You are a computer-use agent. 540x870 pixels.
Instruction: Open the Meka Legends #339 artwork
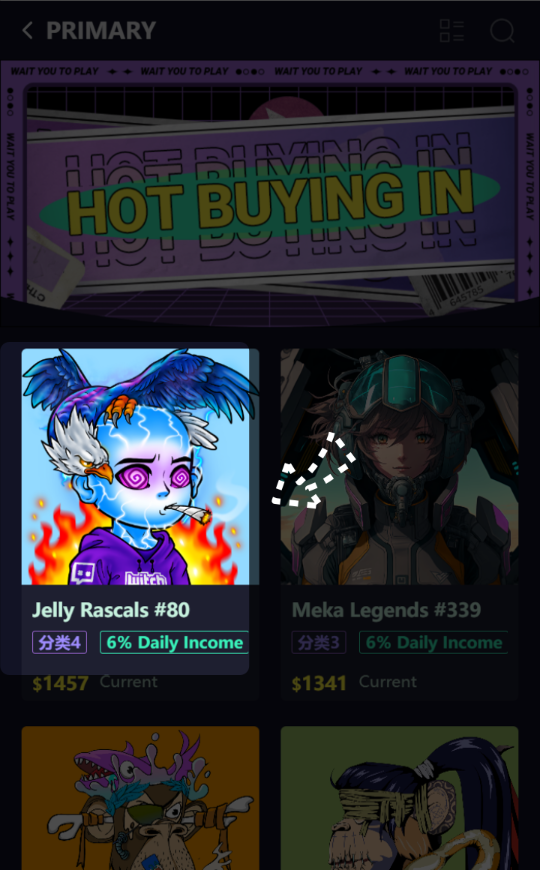pyautogui.click(x=400, y=467)
